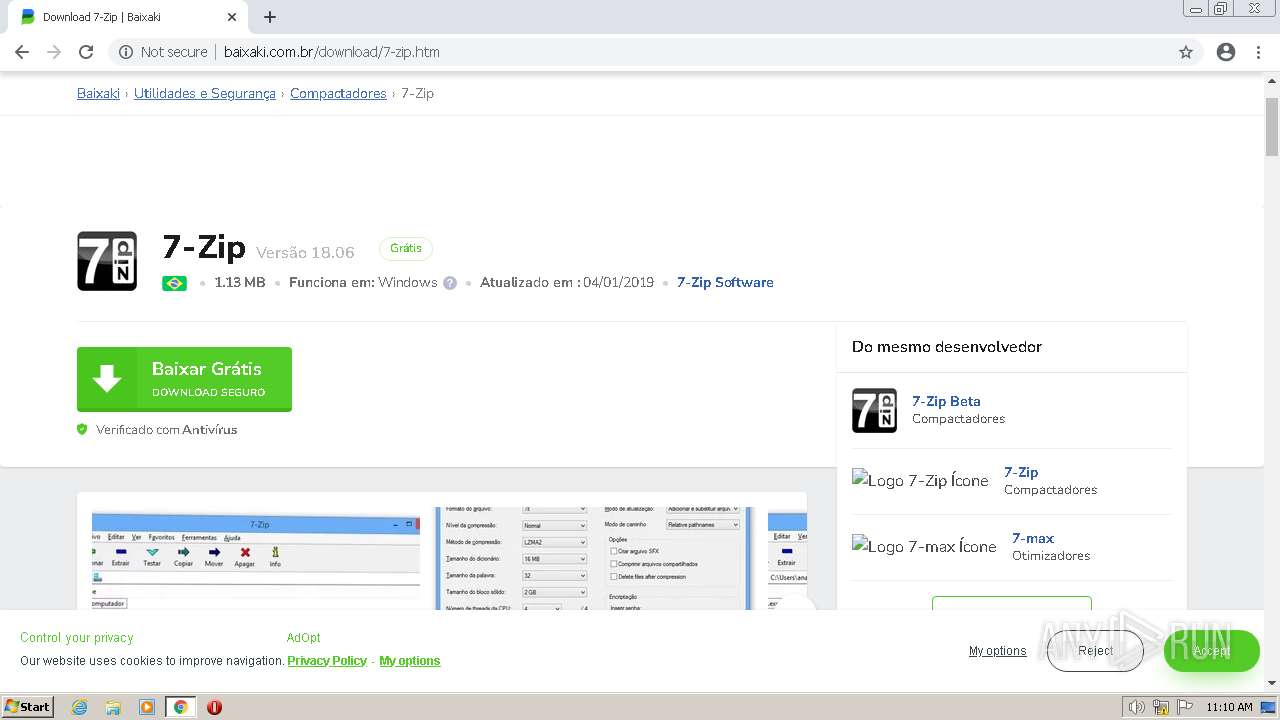Go to Baixaki breadcrumb link
Image resolution: width=1280 pixels, height=720 pixels.
[98, 93]
